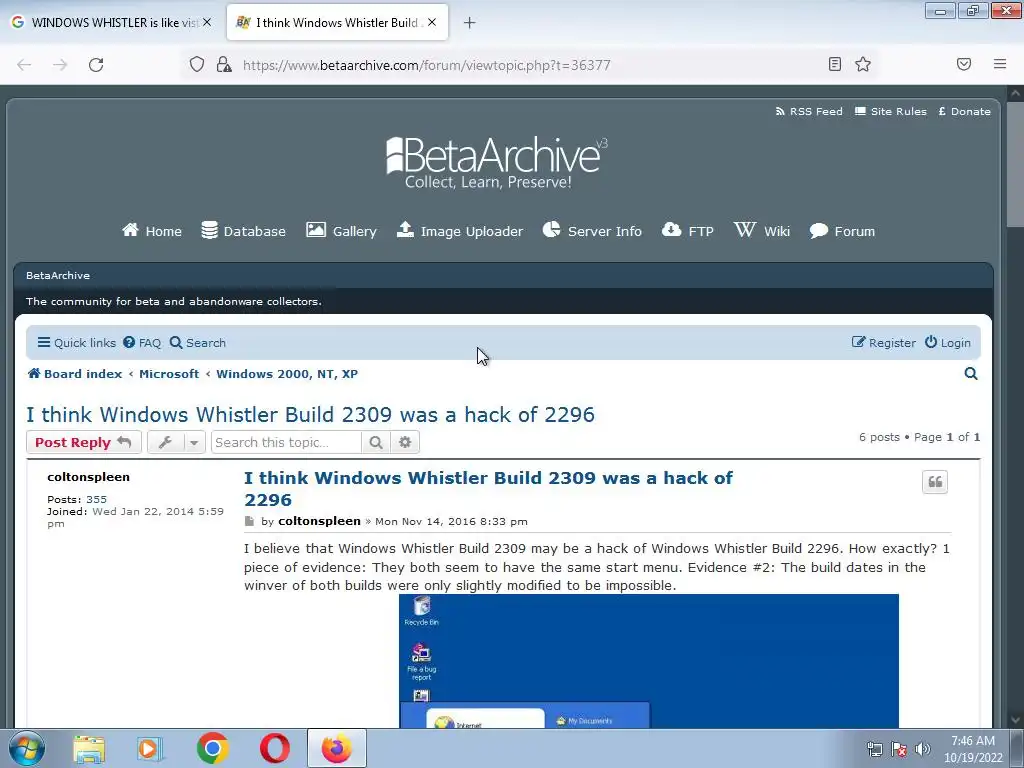Image resolution: width=1024 pixels, height=768 pixels.
Task: Bookmark this page with the star icon
Action: [x=863, y=64]
